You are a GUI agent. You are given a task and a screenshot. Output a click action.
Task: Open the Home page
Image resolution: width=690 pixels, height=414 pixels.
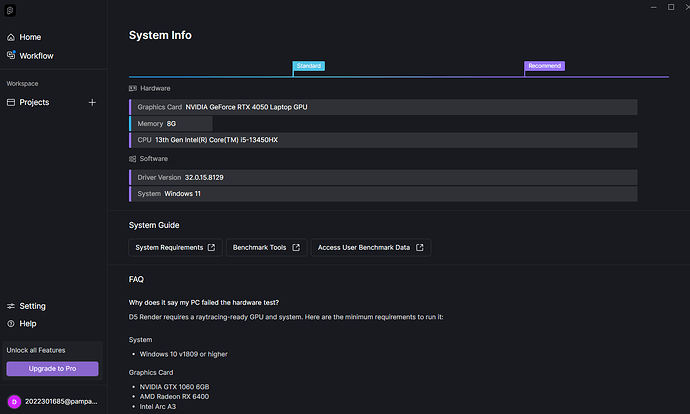click(30, 37)
